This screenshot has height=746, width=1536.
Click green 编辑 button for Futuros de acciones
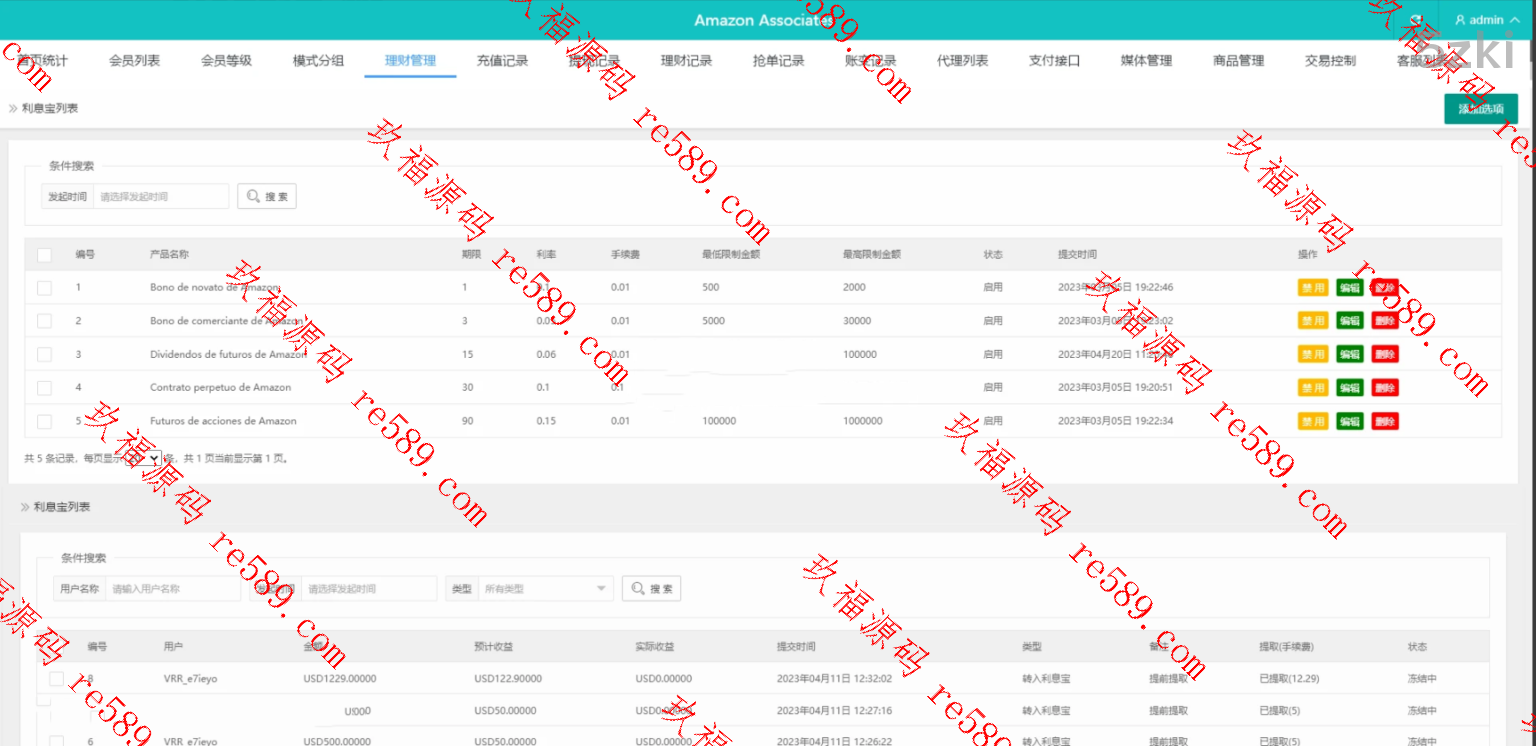coord(1349,422)
